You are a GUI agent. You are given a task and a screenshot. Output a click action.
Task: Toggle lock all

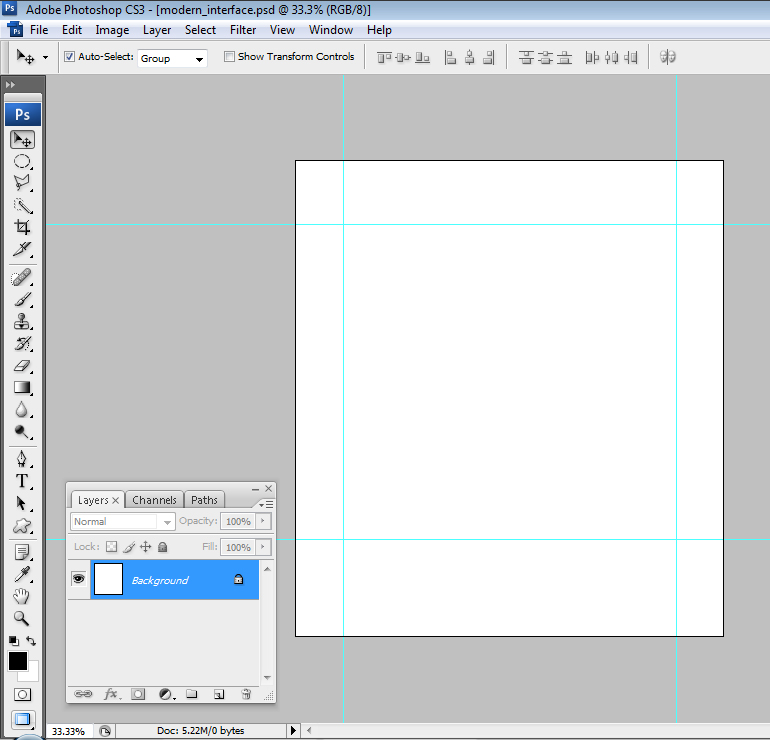click(x=163, y=547)
